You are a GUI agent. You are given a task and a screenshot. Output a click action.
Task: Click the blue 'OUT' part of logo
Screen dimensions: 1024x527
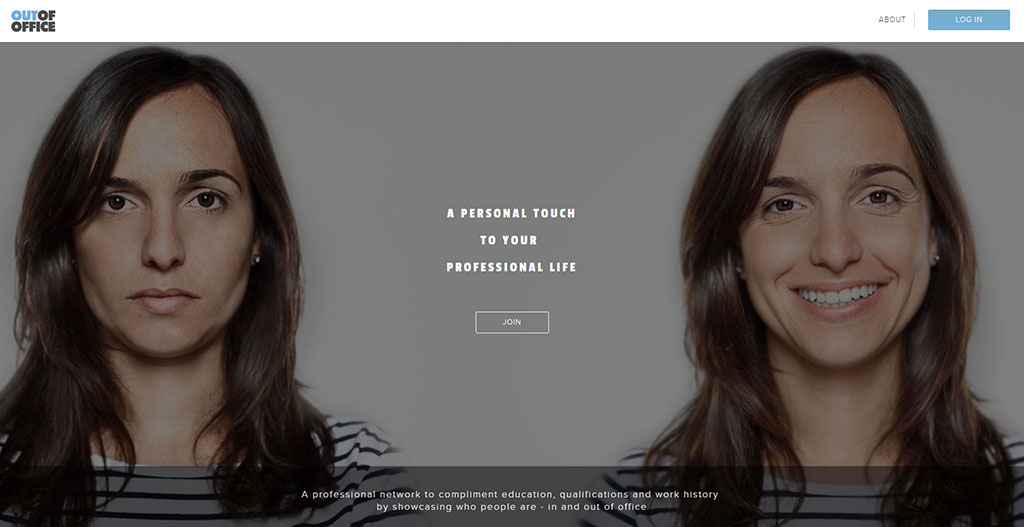click(x=24, y=15)
